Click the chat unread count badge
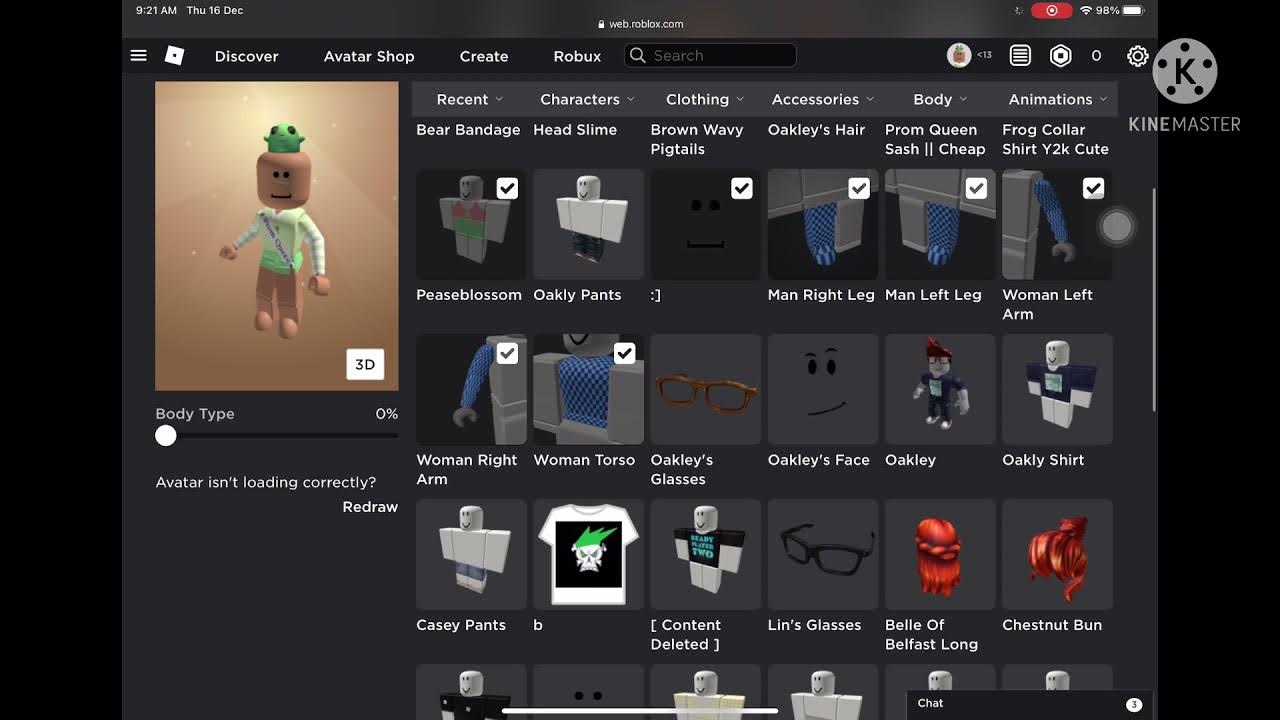The width and height of the screenshot is (1280, 720). pyautogui.click(x=1134, y=704)
